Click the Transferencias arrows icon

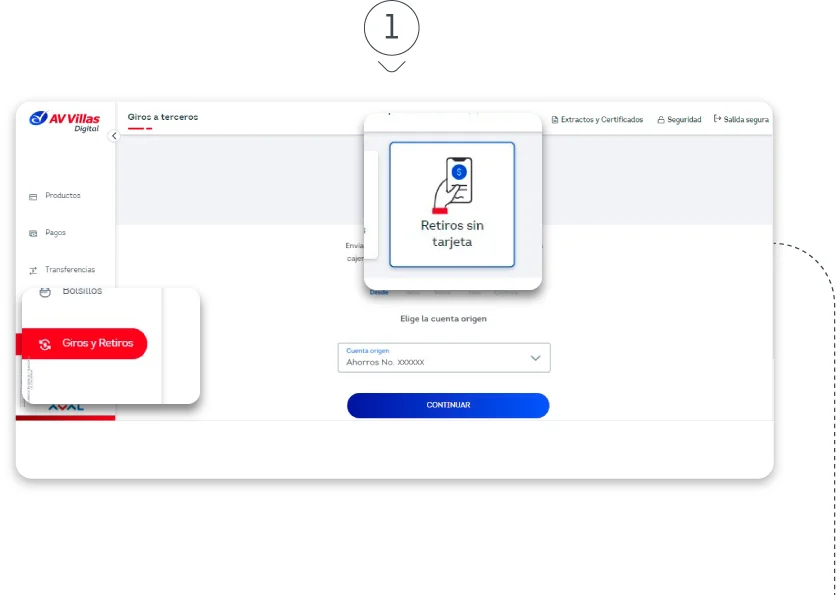point(33,270)
